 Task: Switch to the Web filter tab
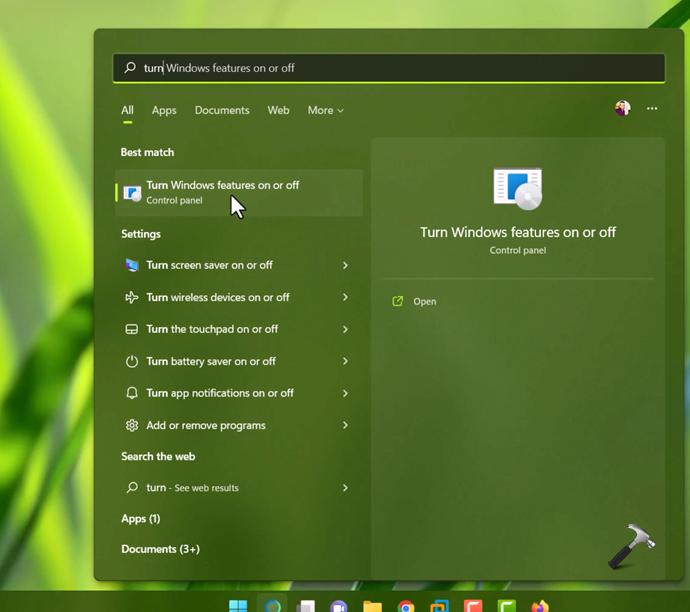pos(279,110)
